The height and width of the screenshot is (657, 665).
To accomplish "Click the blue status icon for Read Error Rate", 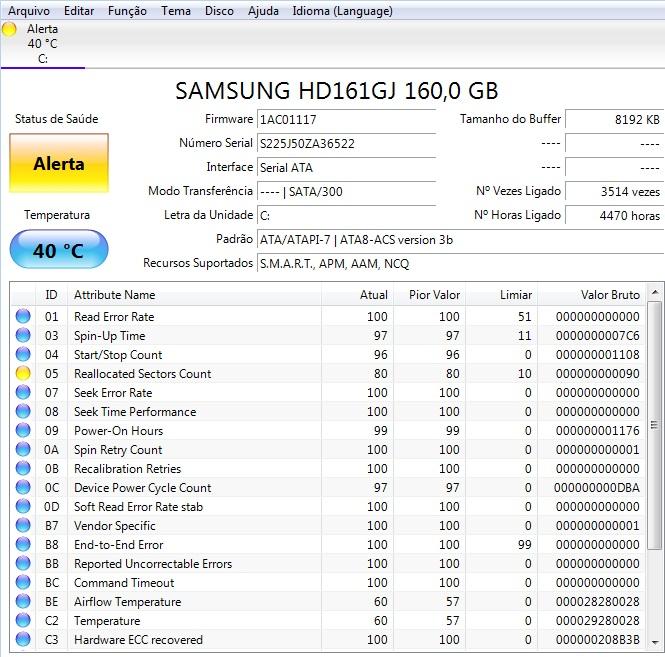I will (x=23, y=316).
